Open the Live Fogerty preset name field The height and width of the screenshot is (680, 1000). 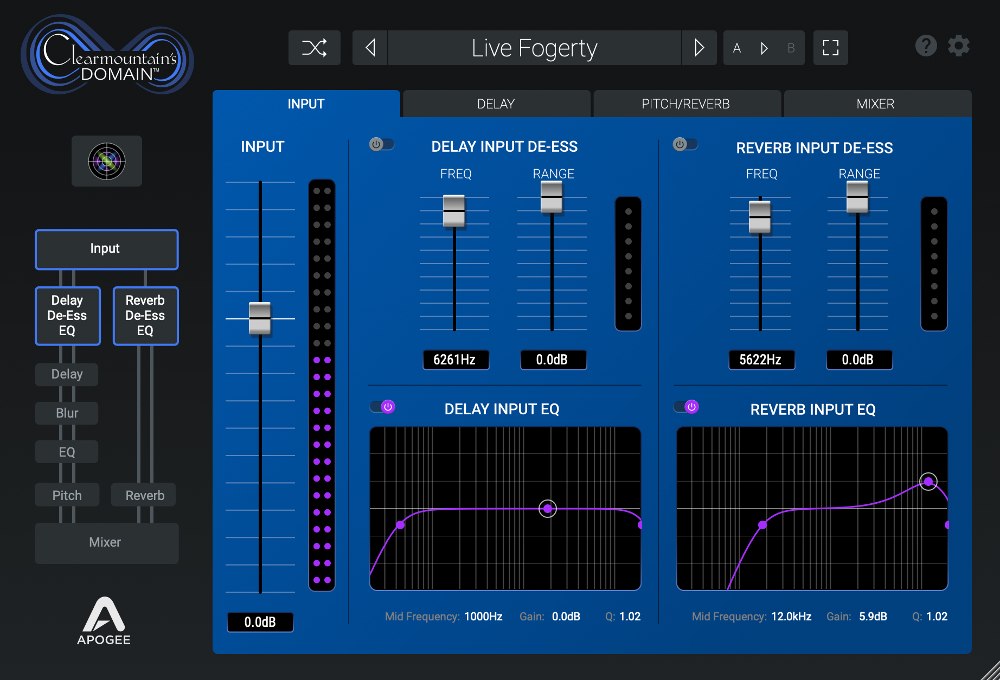(x=534, y=47)
